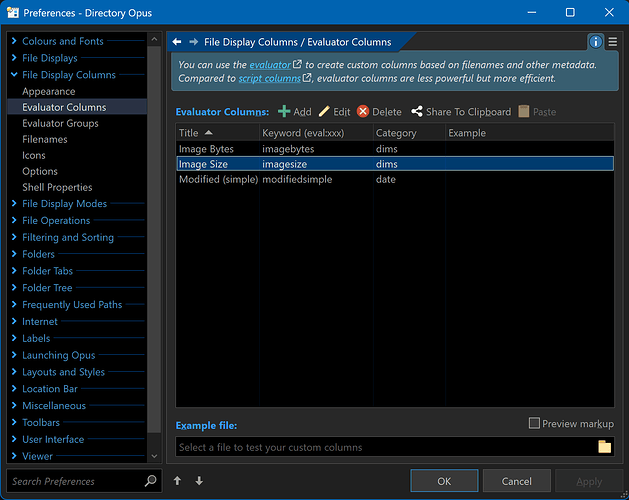
Task: Click the Toolbars category
Action: click(41, 423)
